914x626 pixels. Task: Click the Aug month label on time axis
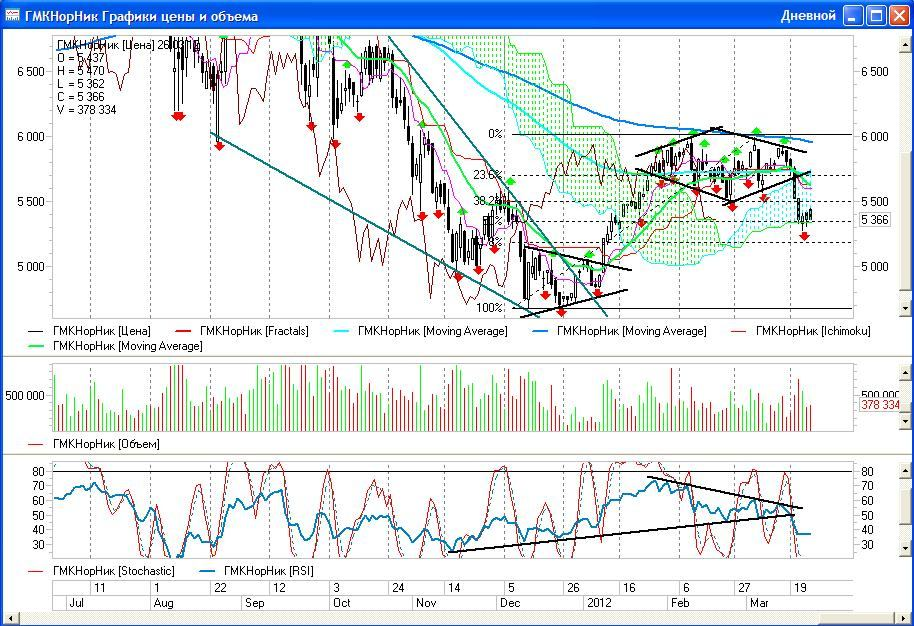(163, 603)
